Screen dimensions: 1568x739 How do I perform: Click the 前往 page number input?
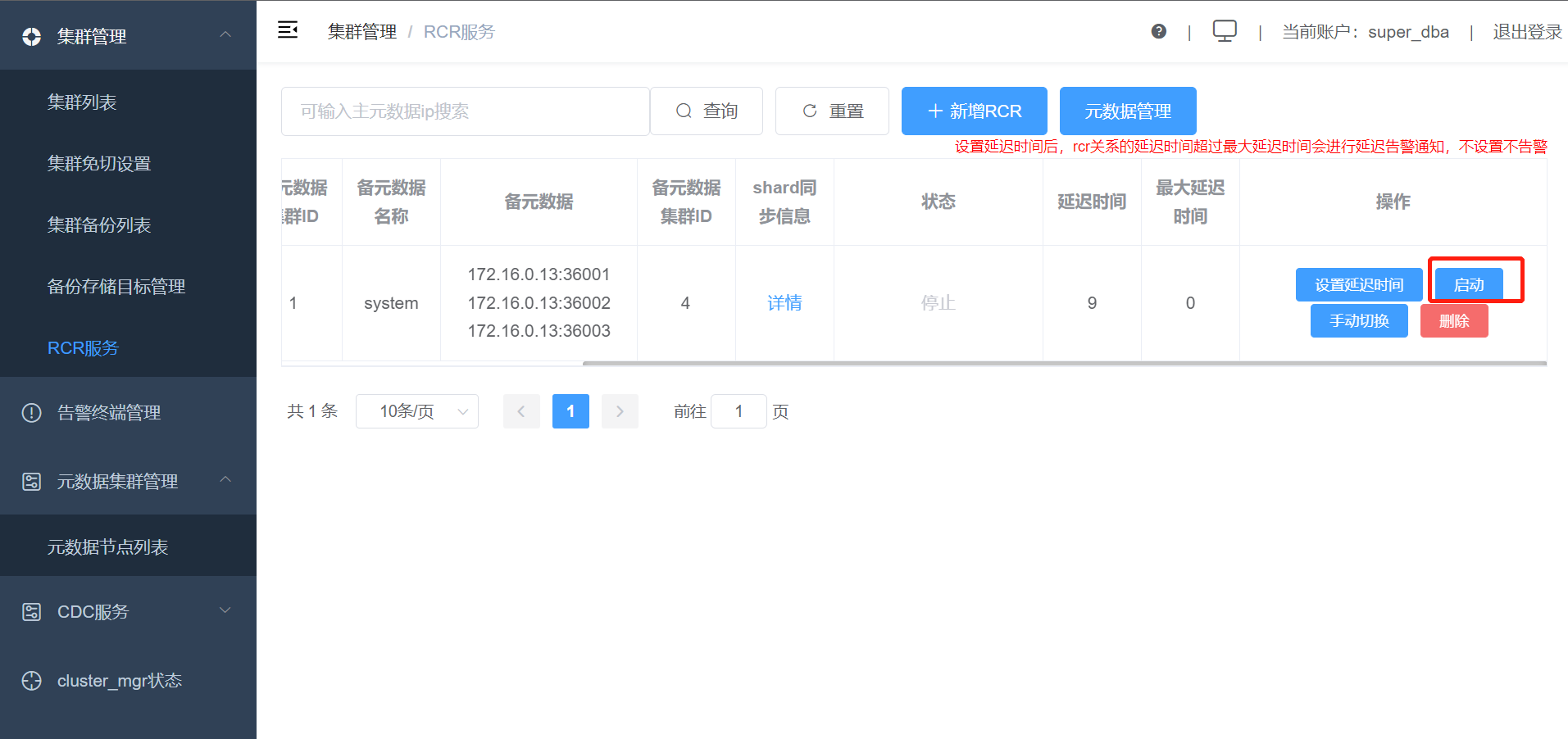pyautogui.click(x=739, y=411)
